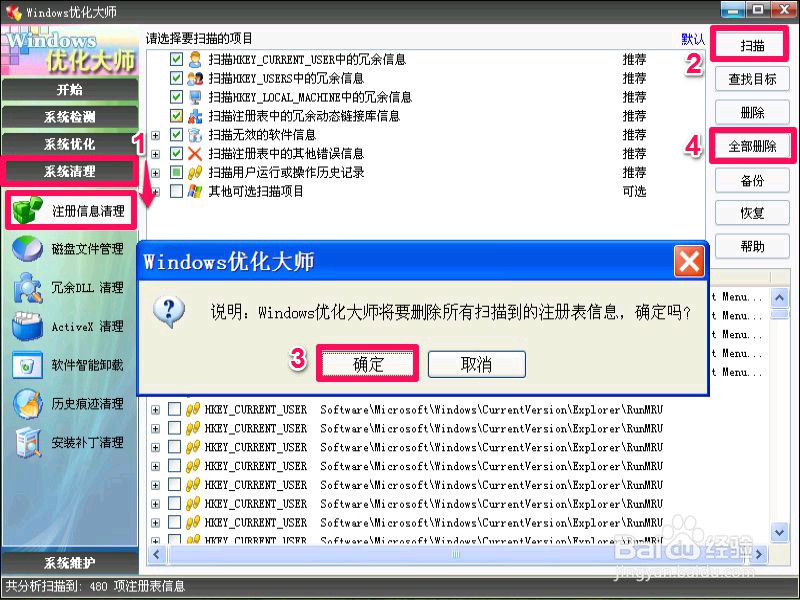Click red X icon of 其他错误信息 item
The width and height of the screenshot is (800, 600).
click(x=195, y=154)
